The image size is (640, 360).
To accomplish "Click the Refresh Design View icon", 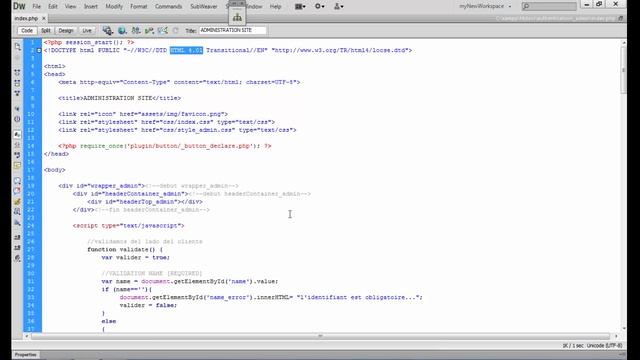I will [176, 30].
